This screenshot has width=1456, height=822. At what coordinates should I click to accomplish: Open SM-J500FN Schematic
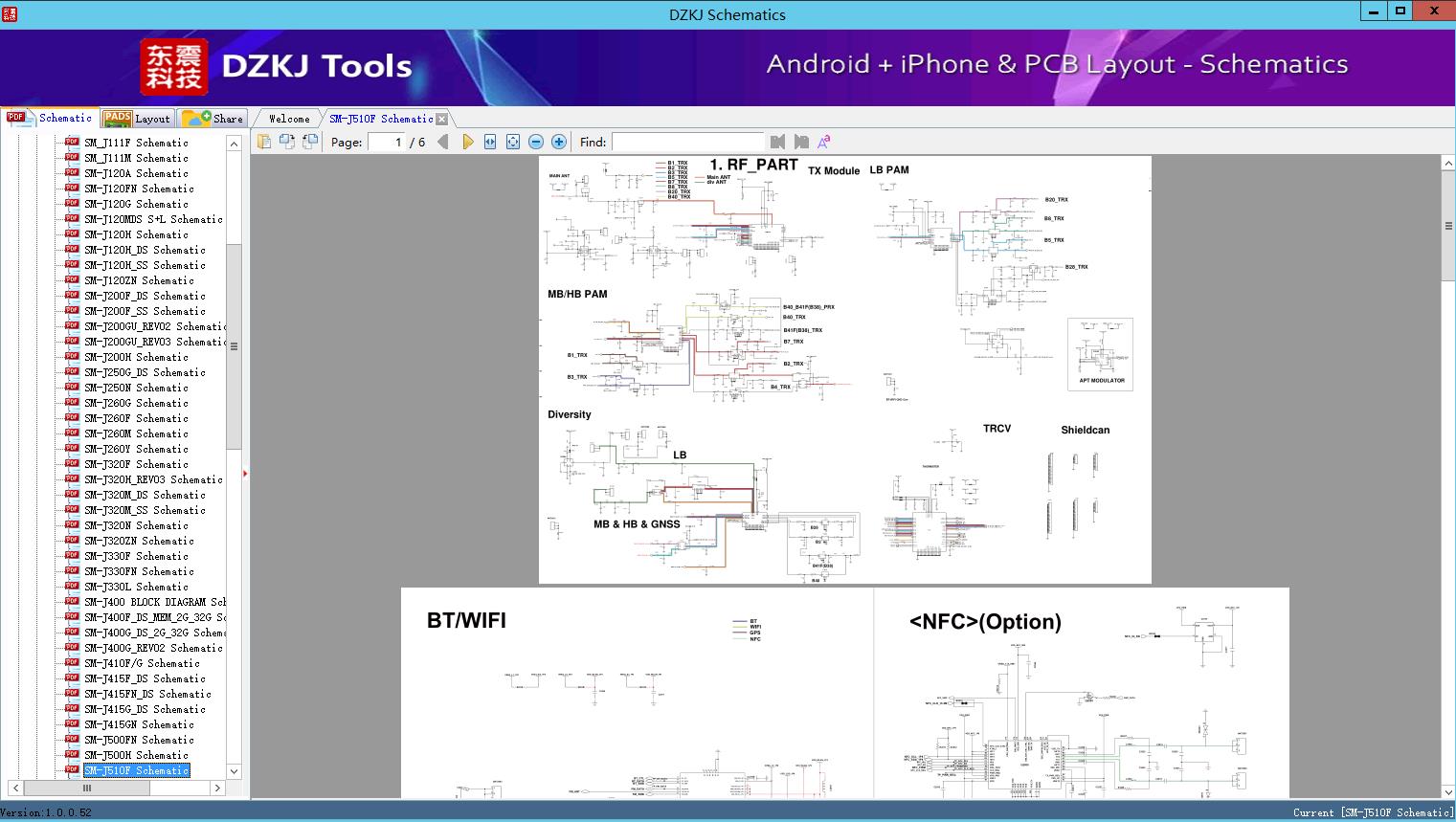pyautogui.click(x=139, y=740)
